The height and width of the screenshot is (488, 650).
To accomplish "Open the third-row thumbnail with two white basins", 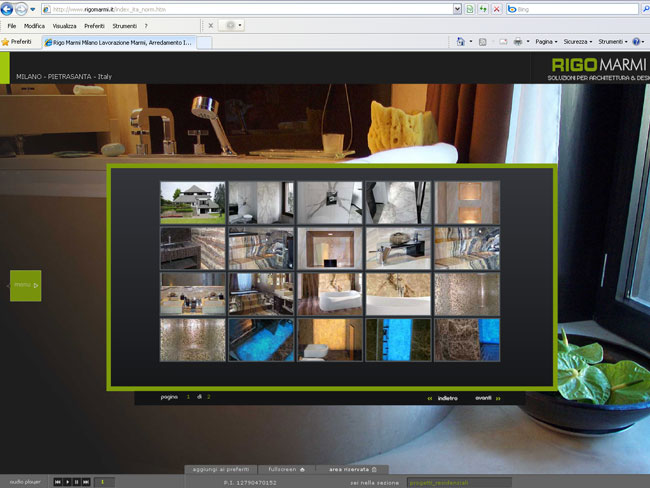I will tap(193, 294).
